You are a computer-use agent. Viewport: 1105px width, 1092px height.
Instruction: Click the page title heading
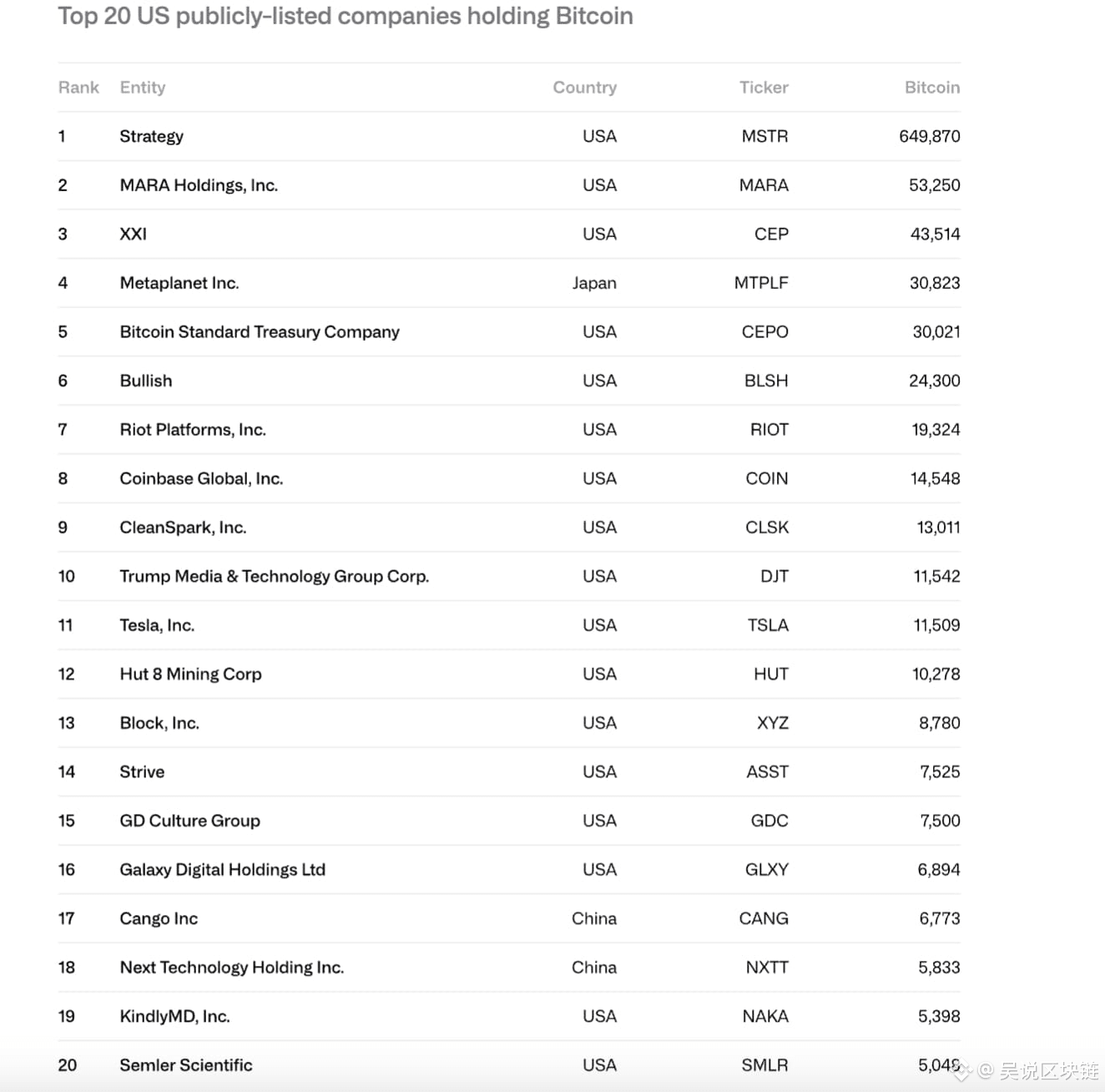pyautogui.click(x=346, y=16)
